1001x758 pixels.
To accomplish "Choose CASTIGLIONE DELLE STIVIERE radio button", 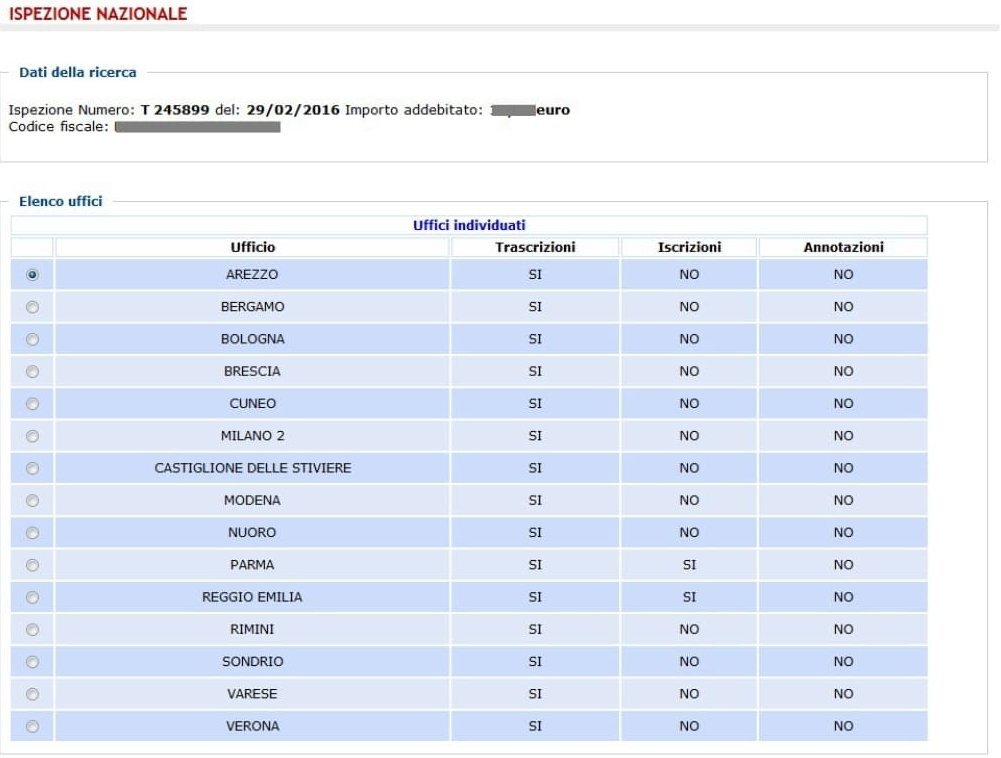I will (32, 468).
